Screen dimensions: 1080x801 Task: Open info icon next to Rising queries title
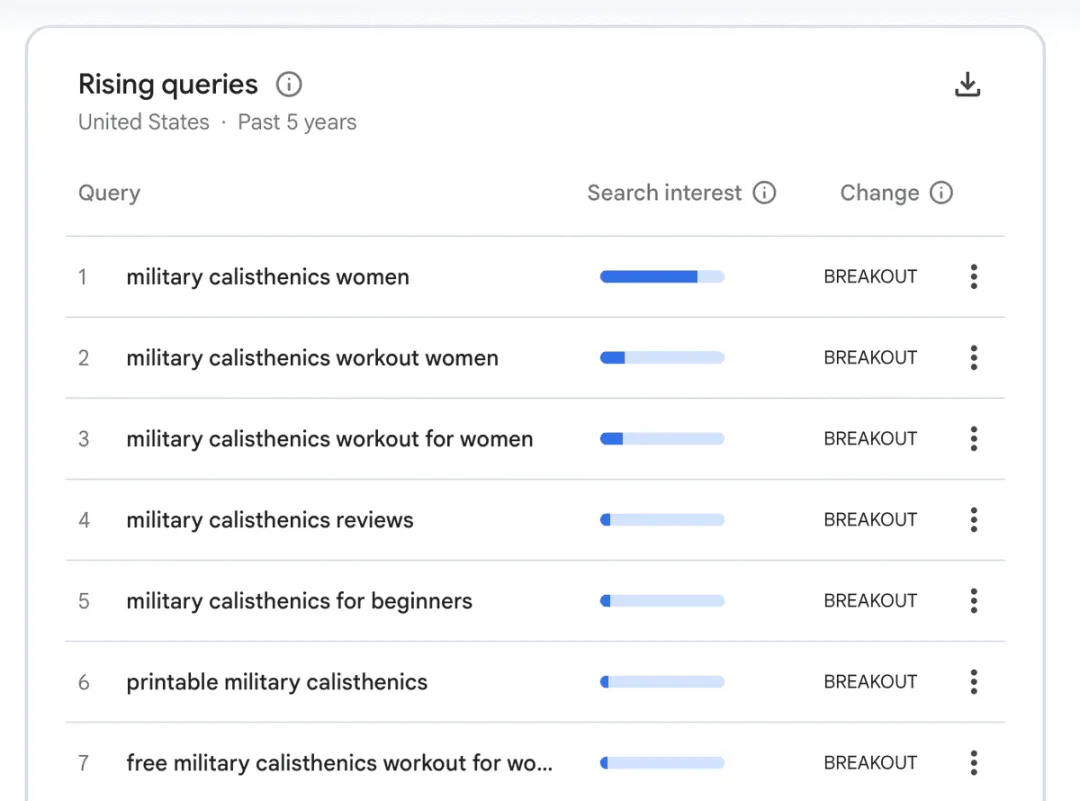click(289, 85)
